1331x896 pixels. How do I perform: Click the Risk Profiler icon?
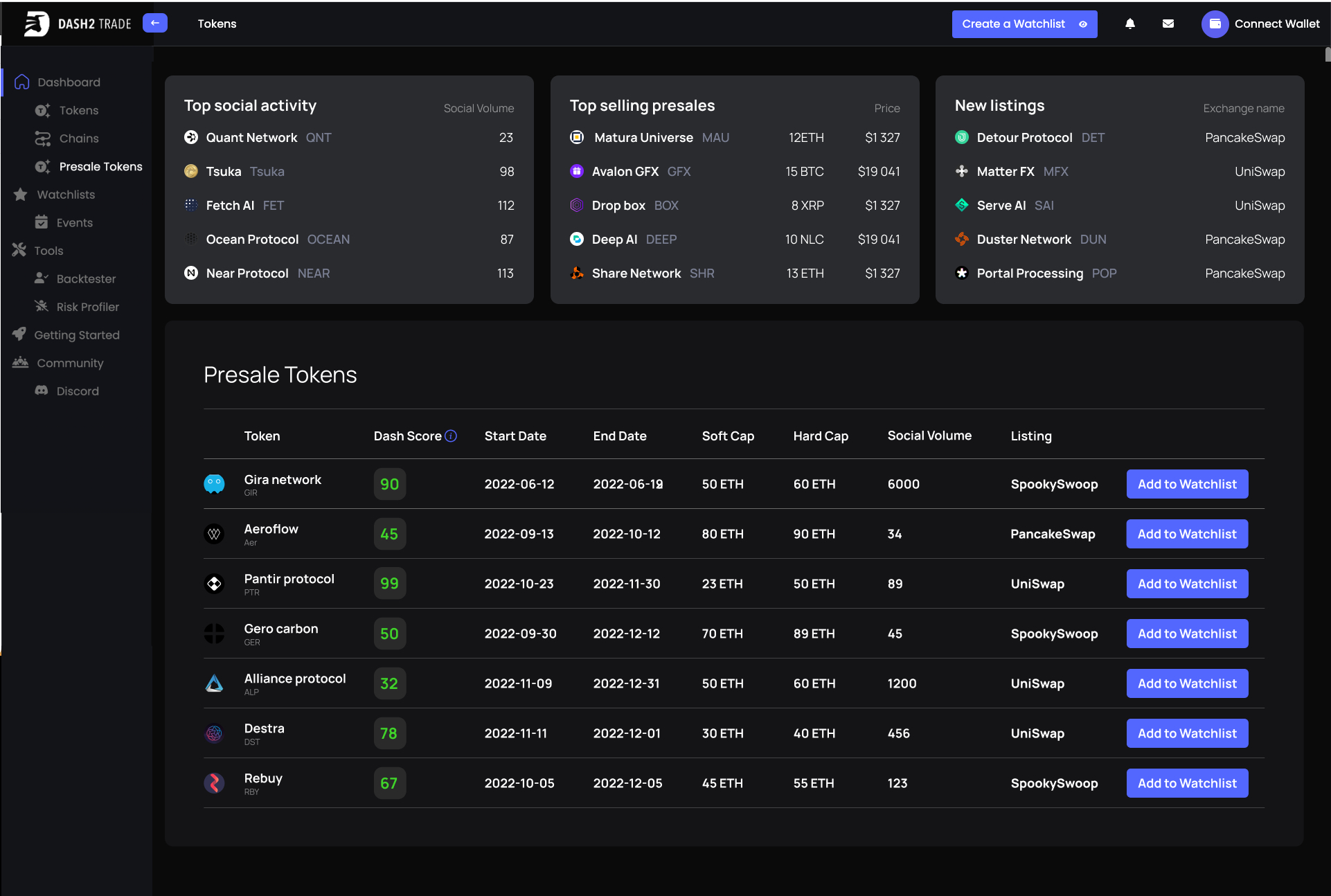[x=40, y=306]
